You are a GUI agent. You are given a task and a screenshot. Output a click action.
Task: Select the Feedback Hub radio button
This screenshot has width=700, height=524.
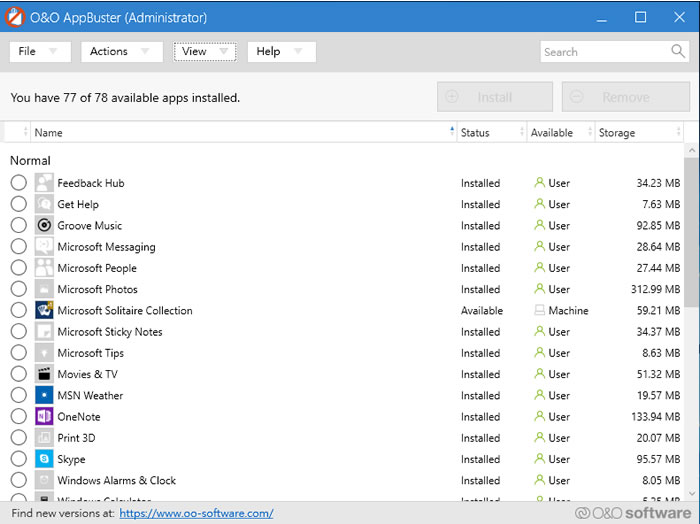19,183
